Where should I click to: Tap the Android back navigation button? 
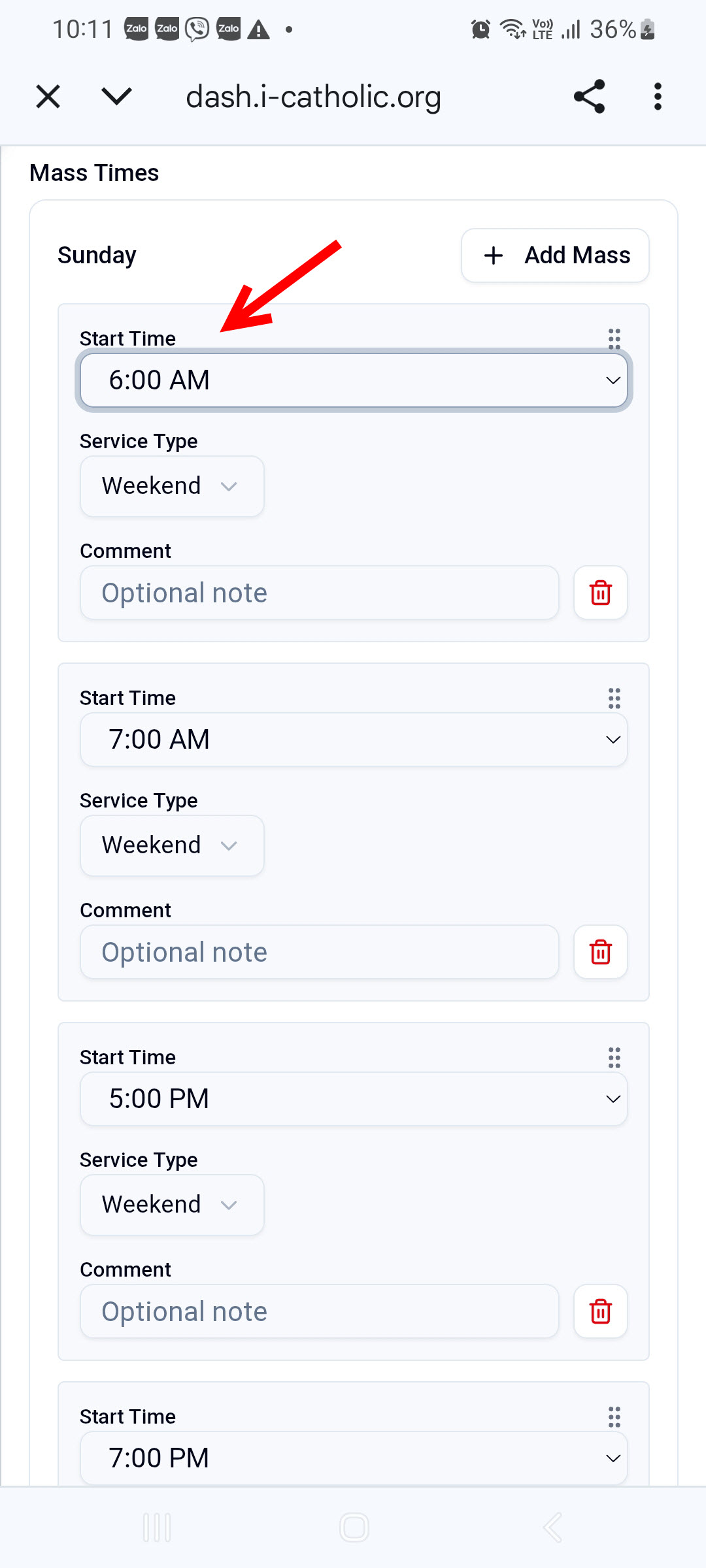point(552,1527)
